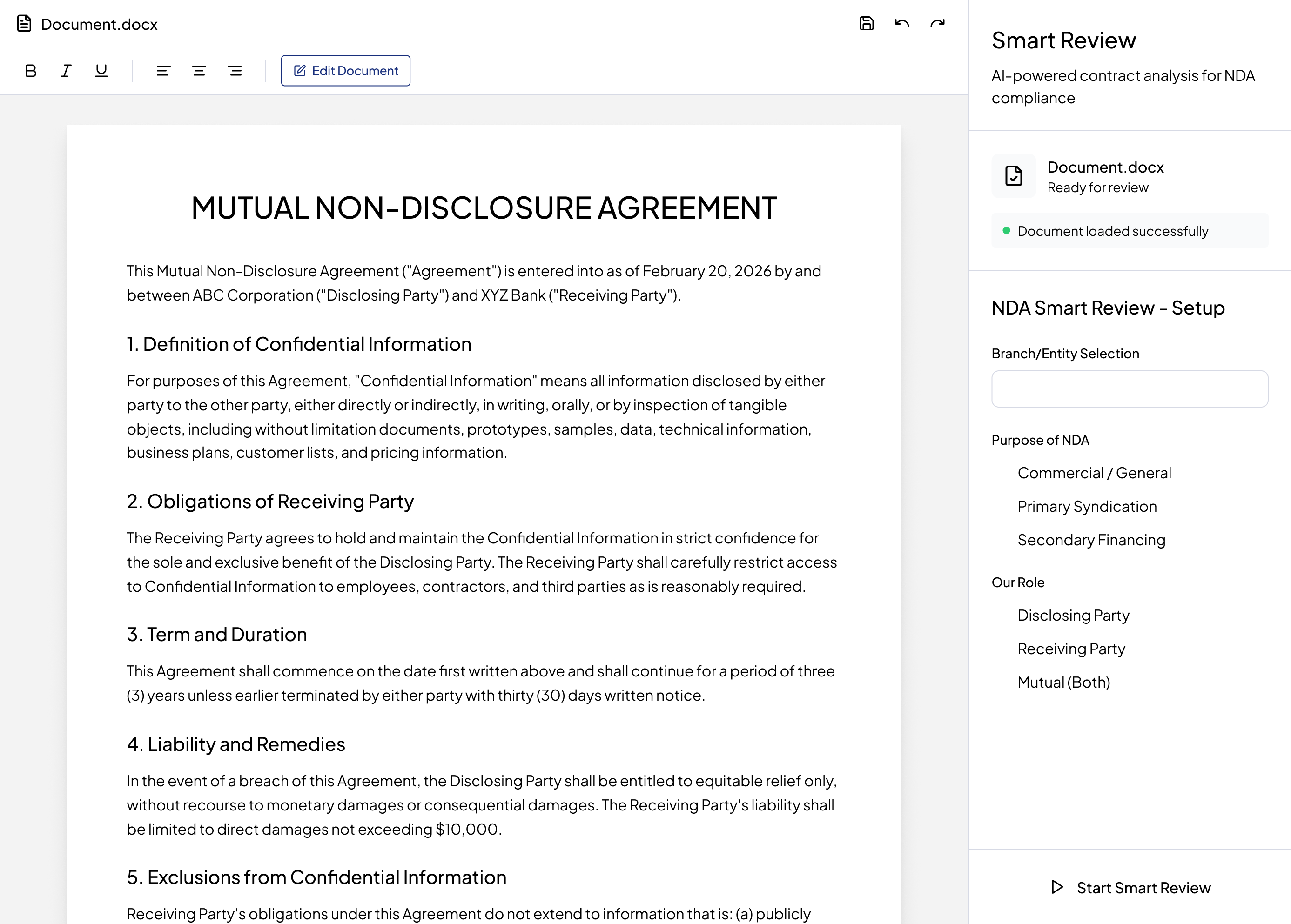Viewport: 1291px width, 924px height.
Task: Click the Mutual Non-Disclosure Agreement title
Action: coord(484,208)
